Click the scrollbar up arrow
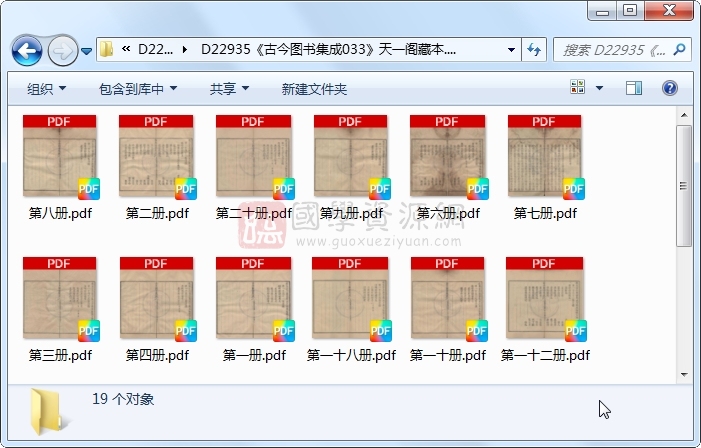This screenshot has height=448, width=701. tap(684, 115)
